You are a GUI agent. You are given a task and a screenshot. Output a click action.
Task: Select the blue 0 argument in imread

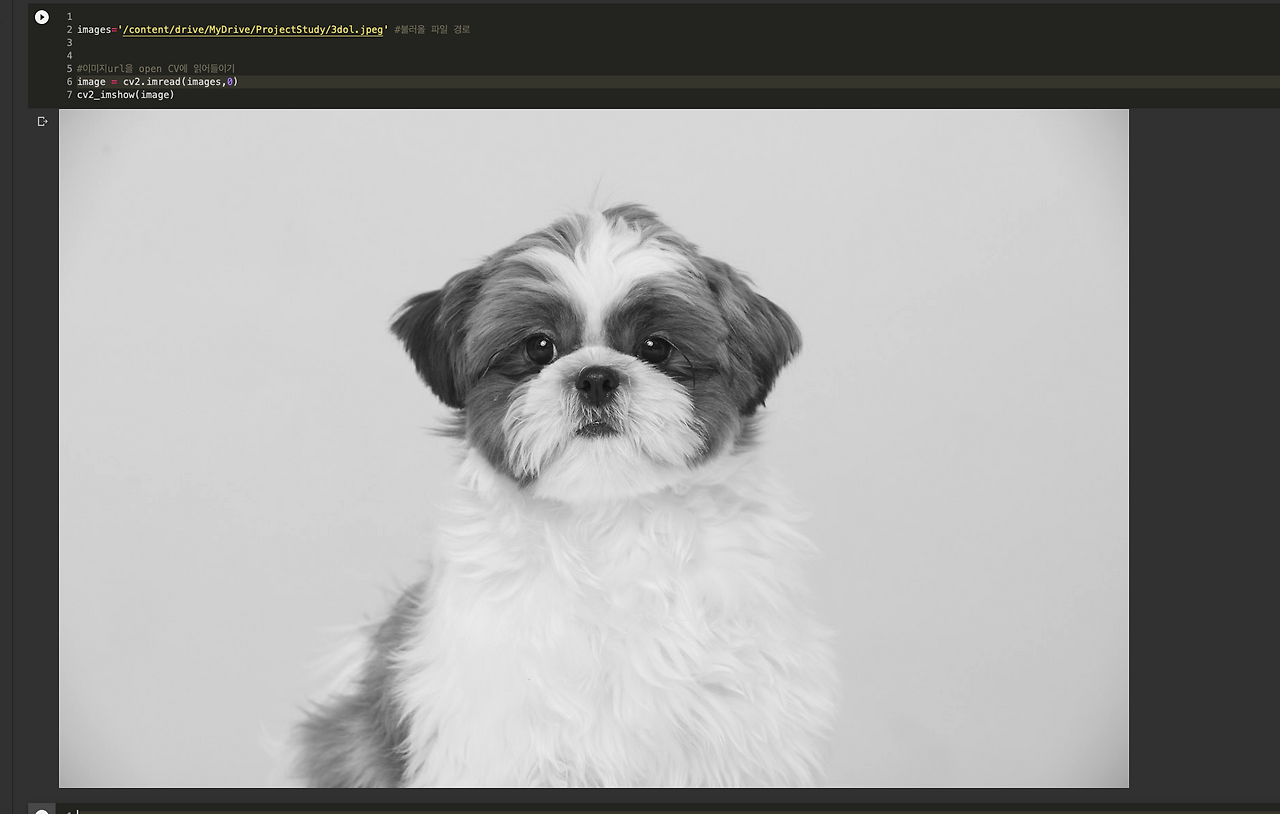coord(233,81)
